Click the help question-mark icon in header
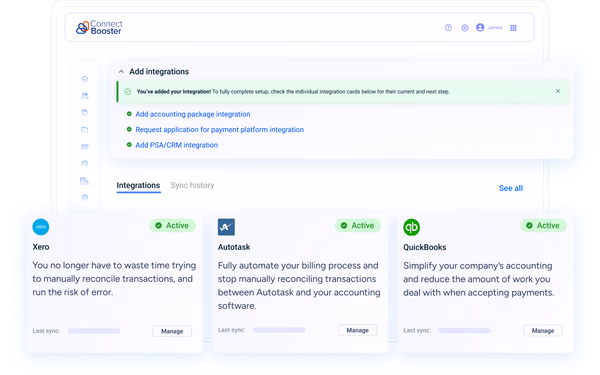Image resolution: width=600 pixels, height=375 pixels. pyautogui.click(x=448, y=28)
